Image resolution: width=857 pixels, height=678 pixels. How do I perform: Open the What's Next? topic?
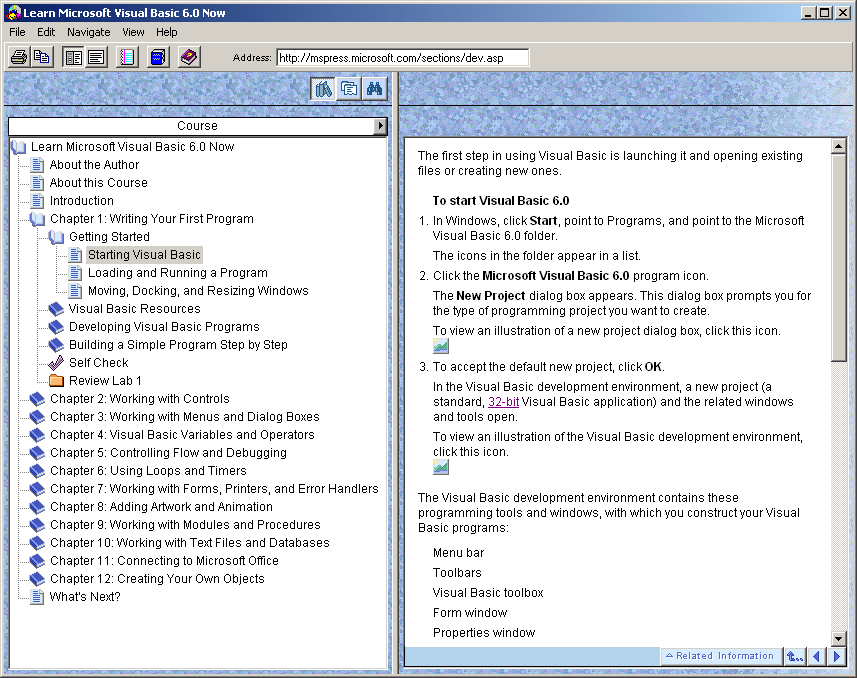85,597
